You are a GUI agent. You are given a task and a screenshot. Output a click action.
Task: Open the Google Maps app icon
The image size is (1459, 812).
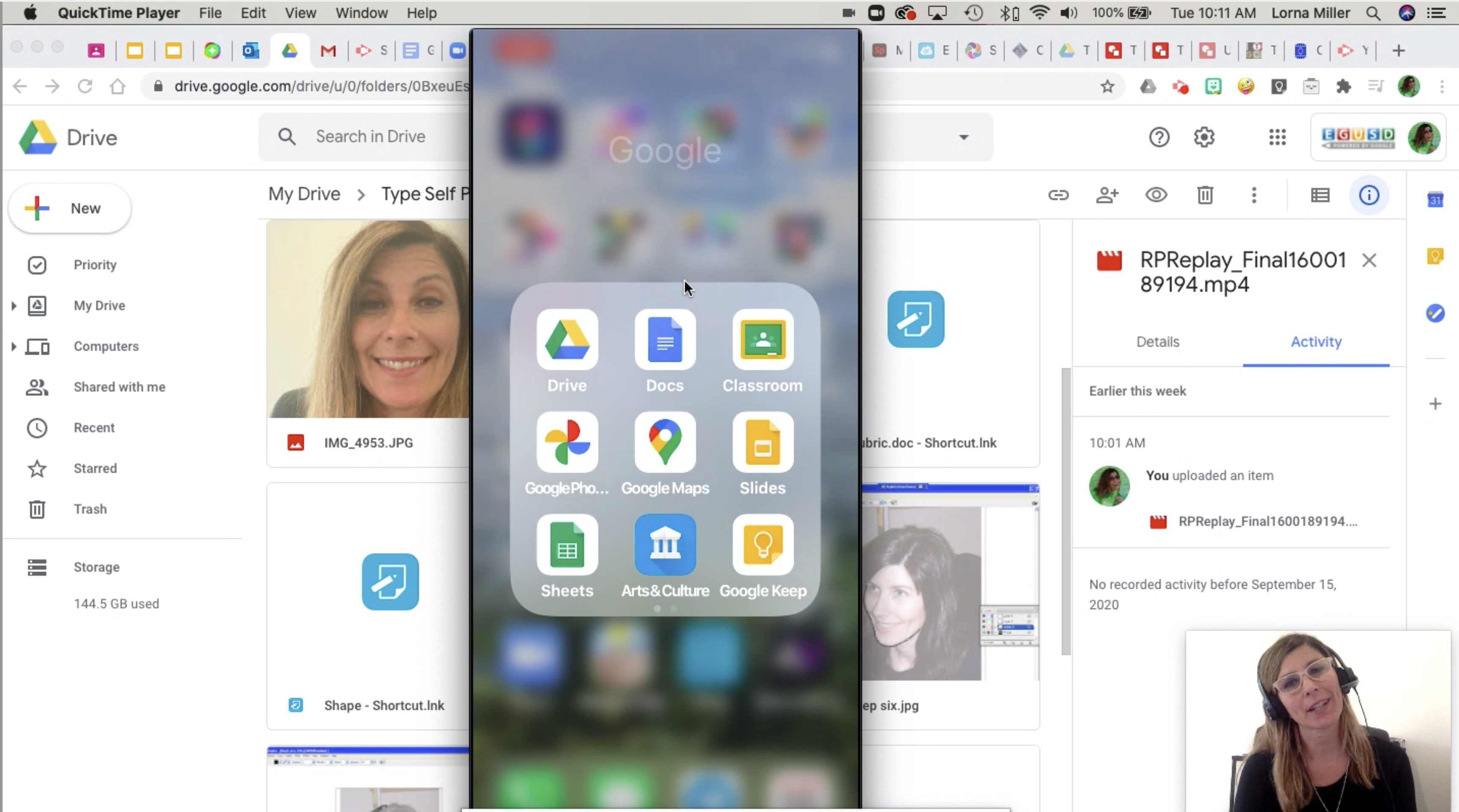click(x=665, y=442)
